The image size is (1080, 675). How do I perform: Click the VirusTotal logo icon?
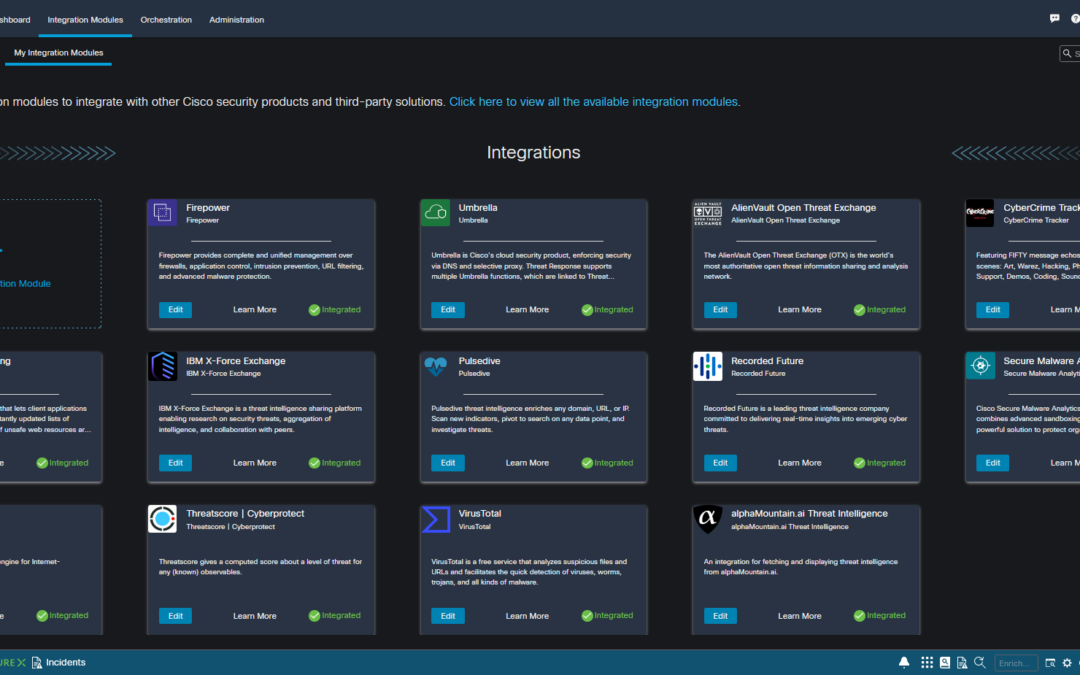pyautogui.click(x=435, y=519)
